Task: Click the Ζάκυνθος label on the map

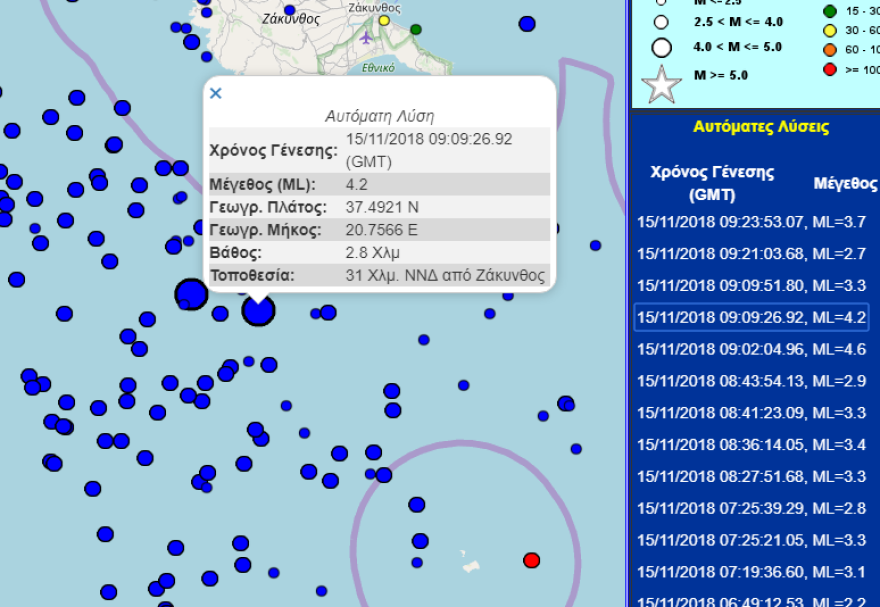Action: 290,18
